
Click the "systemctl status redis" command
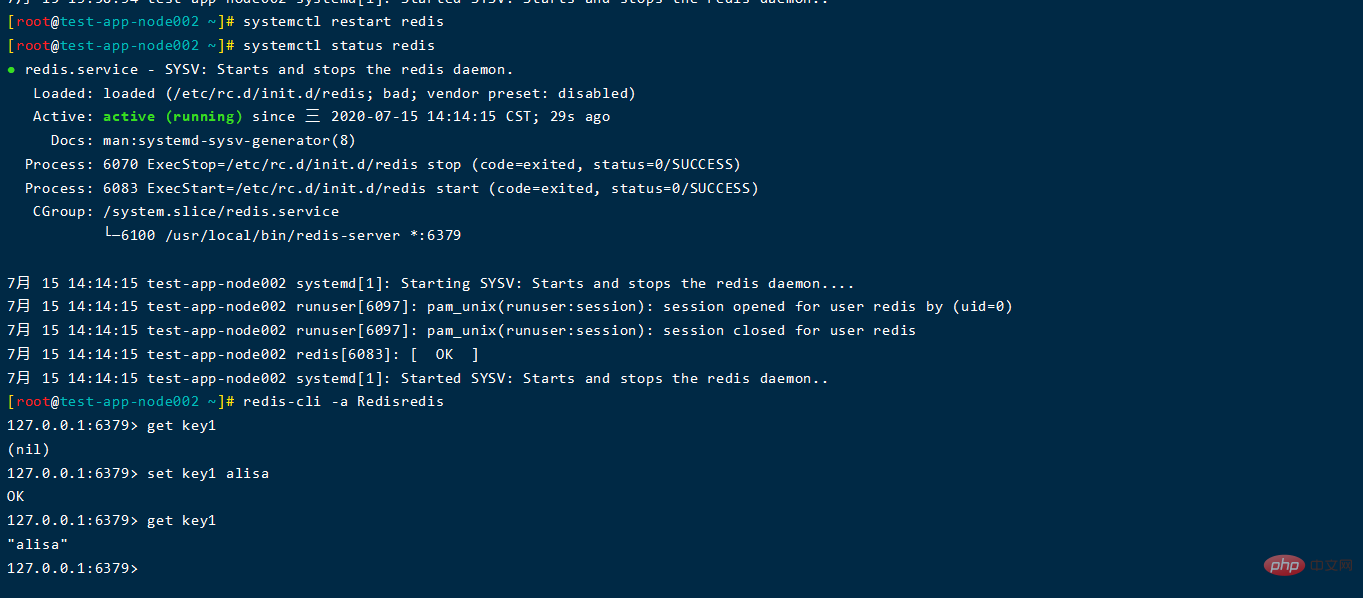click(339, 45)
